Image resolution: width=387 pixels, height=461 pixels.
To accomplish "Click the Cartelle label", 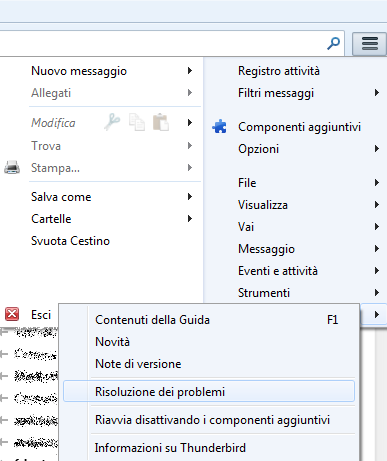I will click(51, 219).
